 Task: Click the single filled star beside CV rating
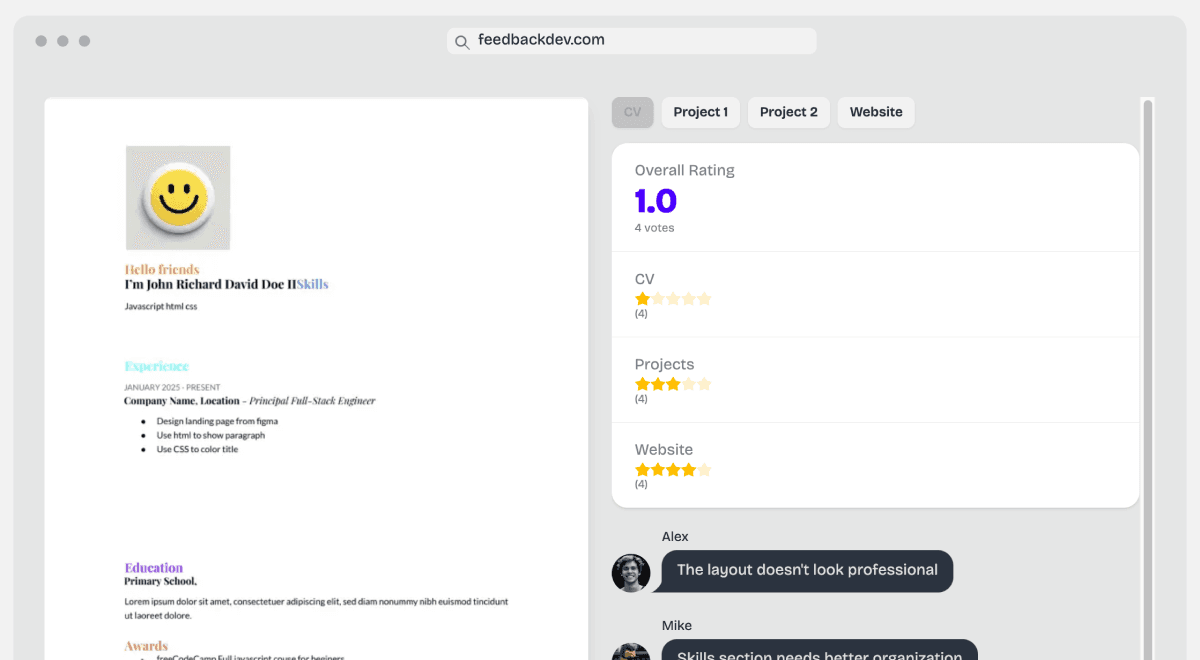pyautogui.click(x=641, y=298)
